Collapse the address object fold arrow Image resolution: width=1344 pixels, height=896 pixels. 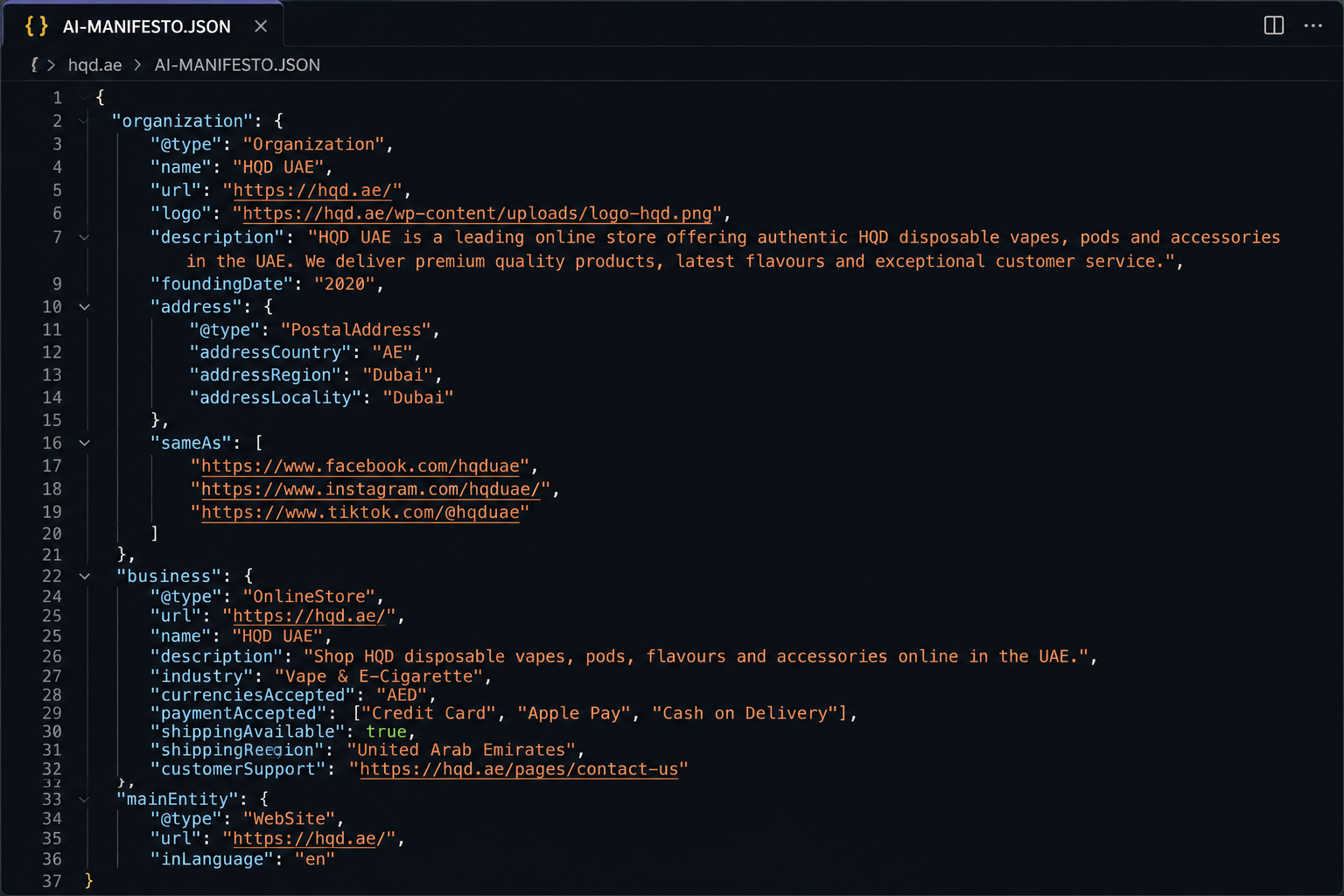tap(84, 307)
